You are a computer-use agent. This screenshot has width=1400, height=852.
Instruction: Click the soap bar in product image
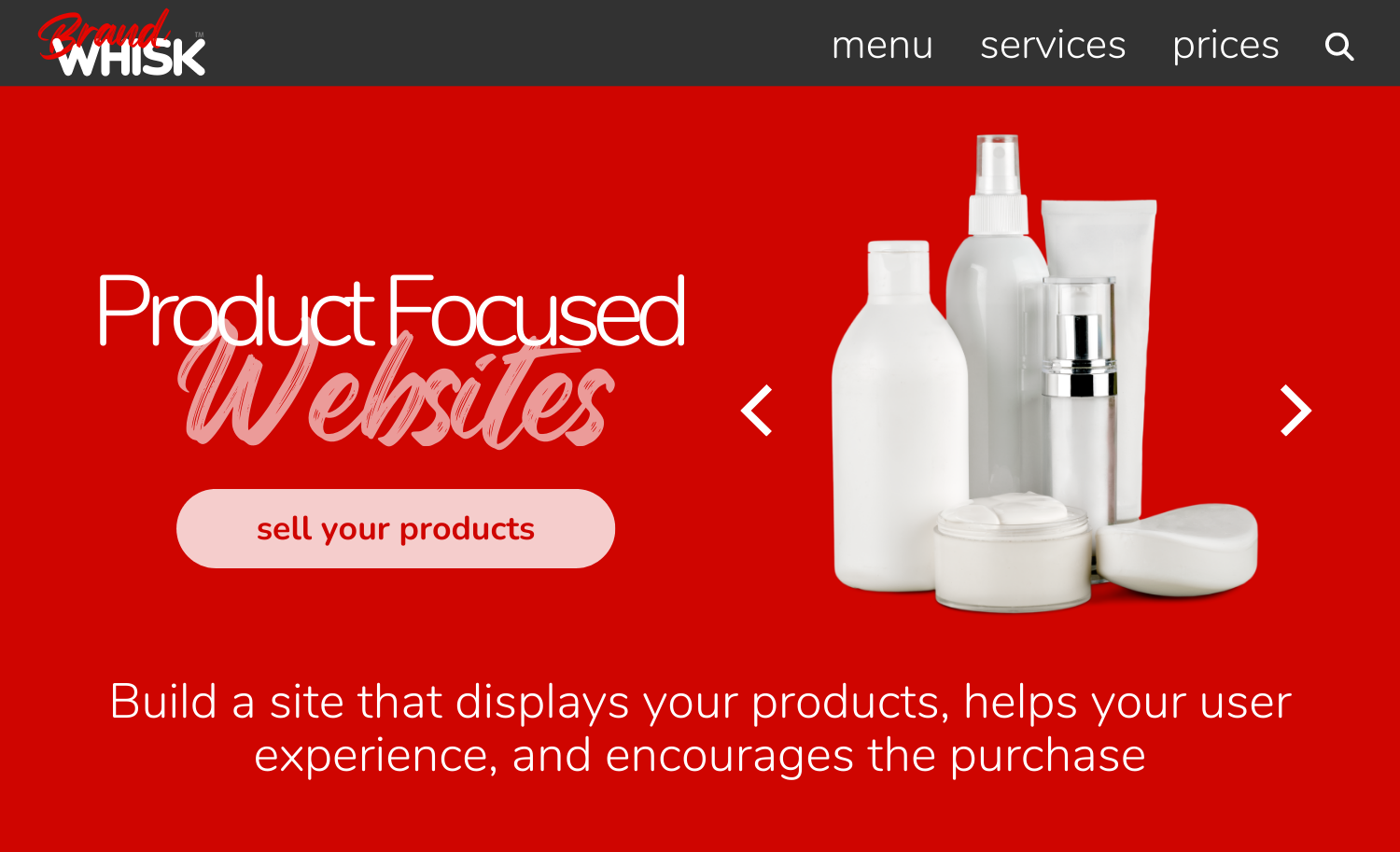click(x=1178, y=550)
